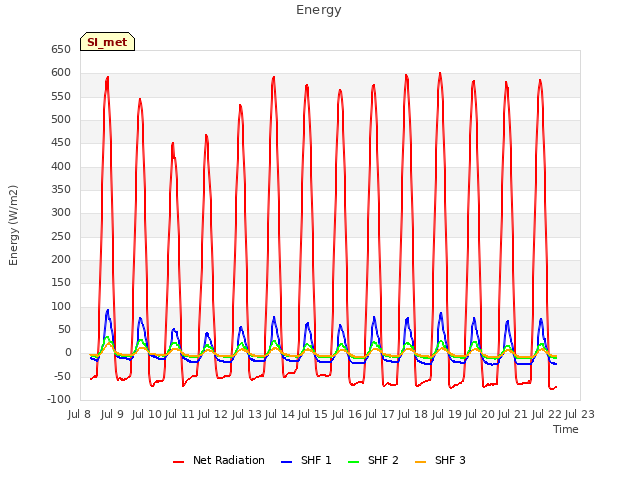
Task: Click the 150 y-axis value
Action: [x=61, y=283]
